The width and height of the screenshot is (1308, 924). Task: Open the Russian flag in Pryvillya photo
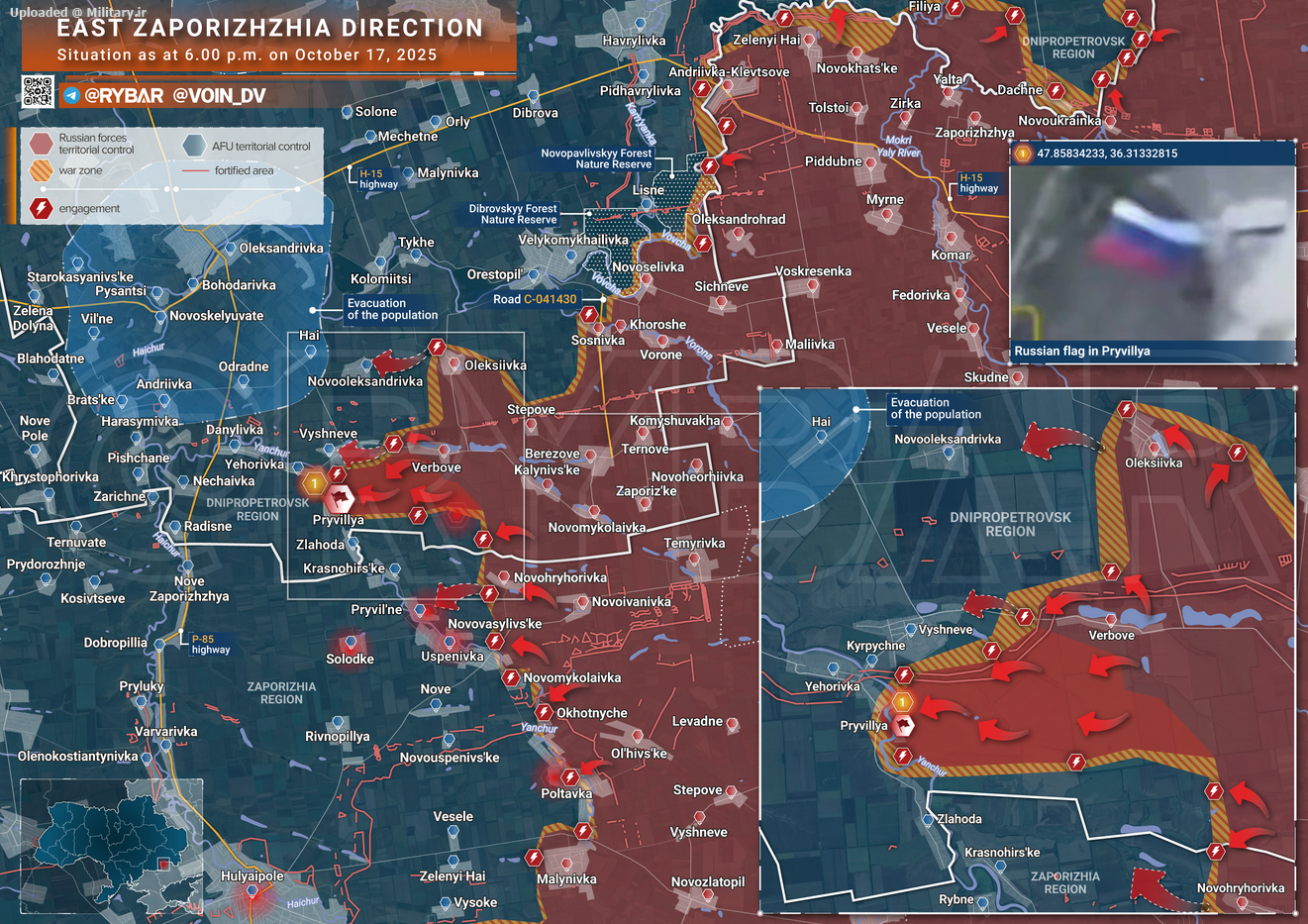(x=1153, y=253)
